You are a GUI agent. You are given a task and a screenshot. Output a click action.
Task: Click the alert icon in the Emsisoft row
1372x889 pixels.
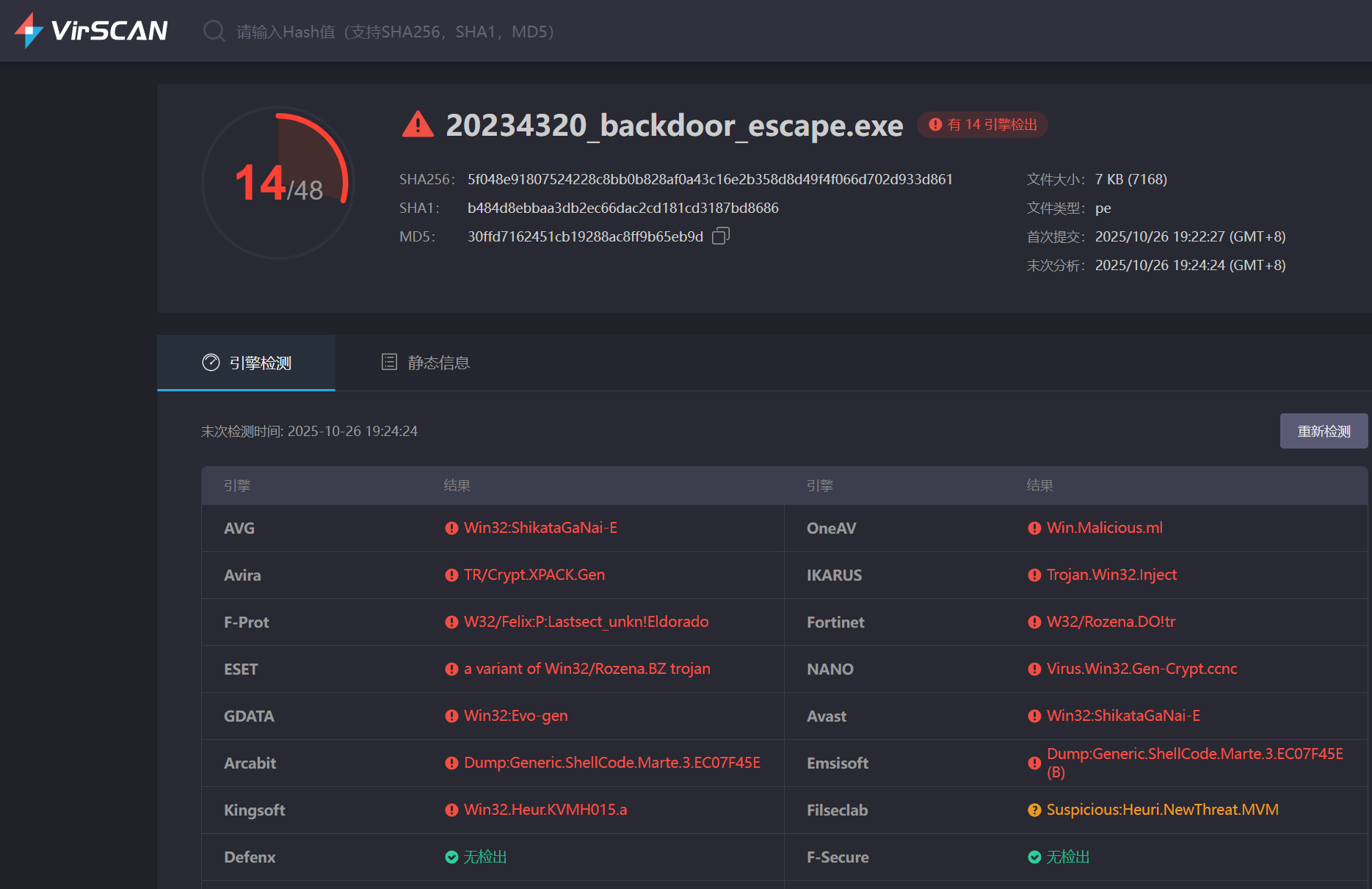click(x=1034, y=763)
